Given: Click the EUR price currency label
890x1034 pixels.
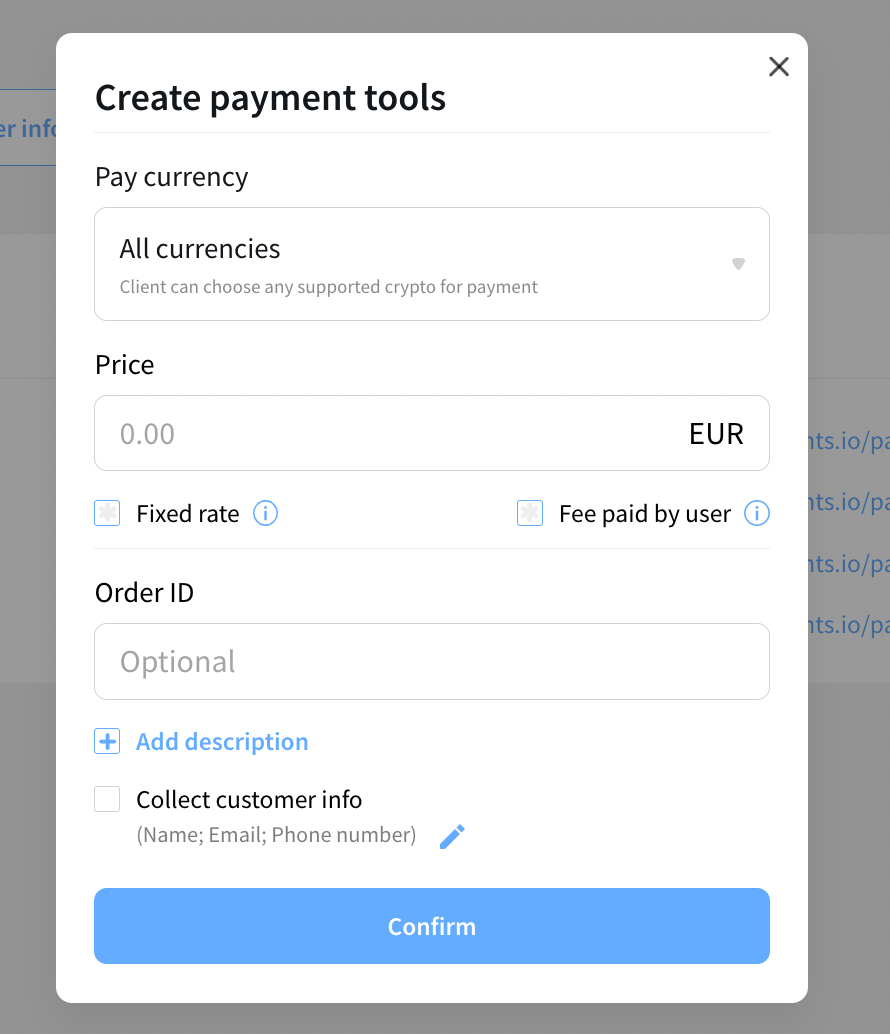Looking at the screenshot, I should 716,434.
